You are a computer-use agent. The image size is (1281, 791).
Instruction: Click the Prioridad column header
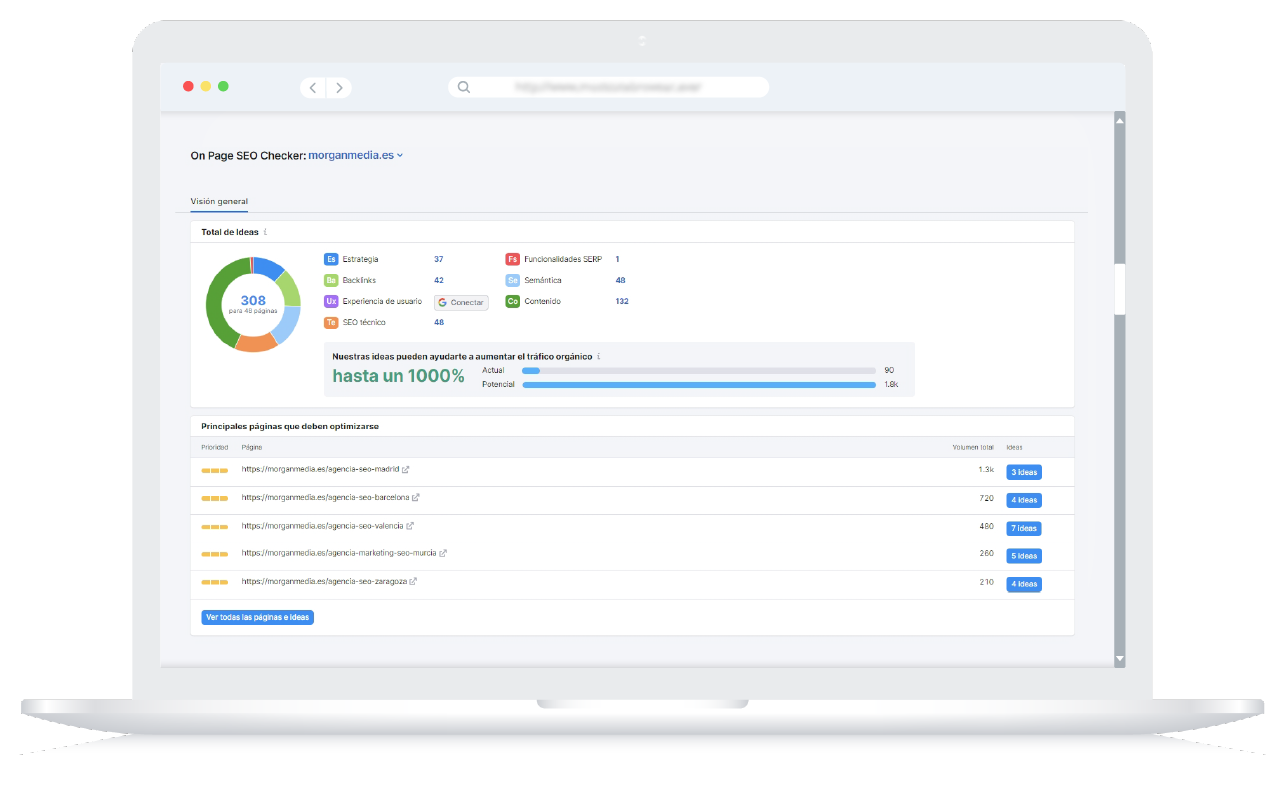coord(215,447)
